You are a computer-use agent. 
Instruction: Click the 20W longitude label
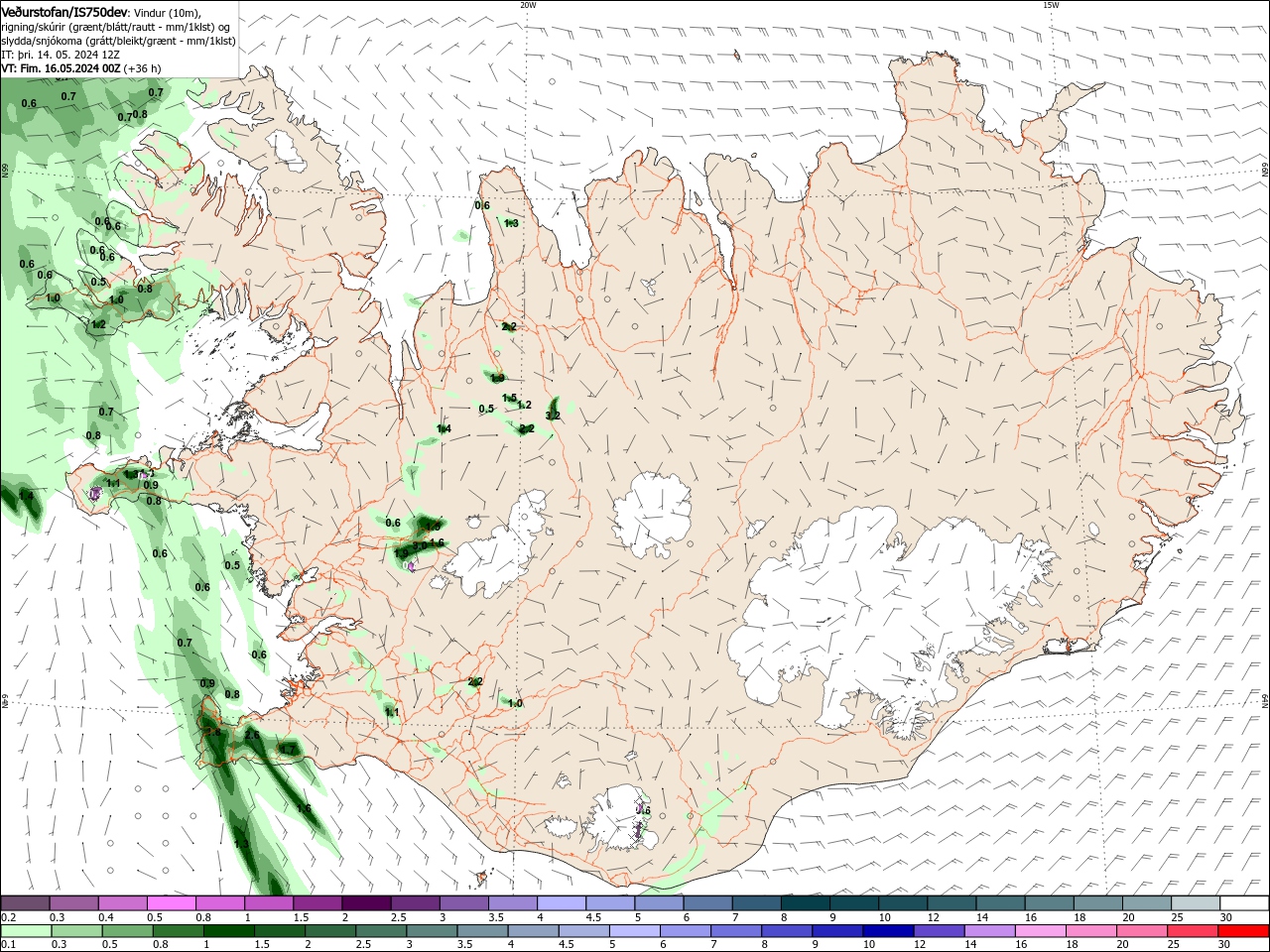(528, 5)
